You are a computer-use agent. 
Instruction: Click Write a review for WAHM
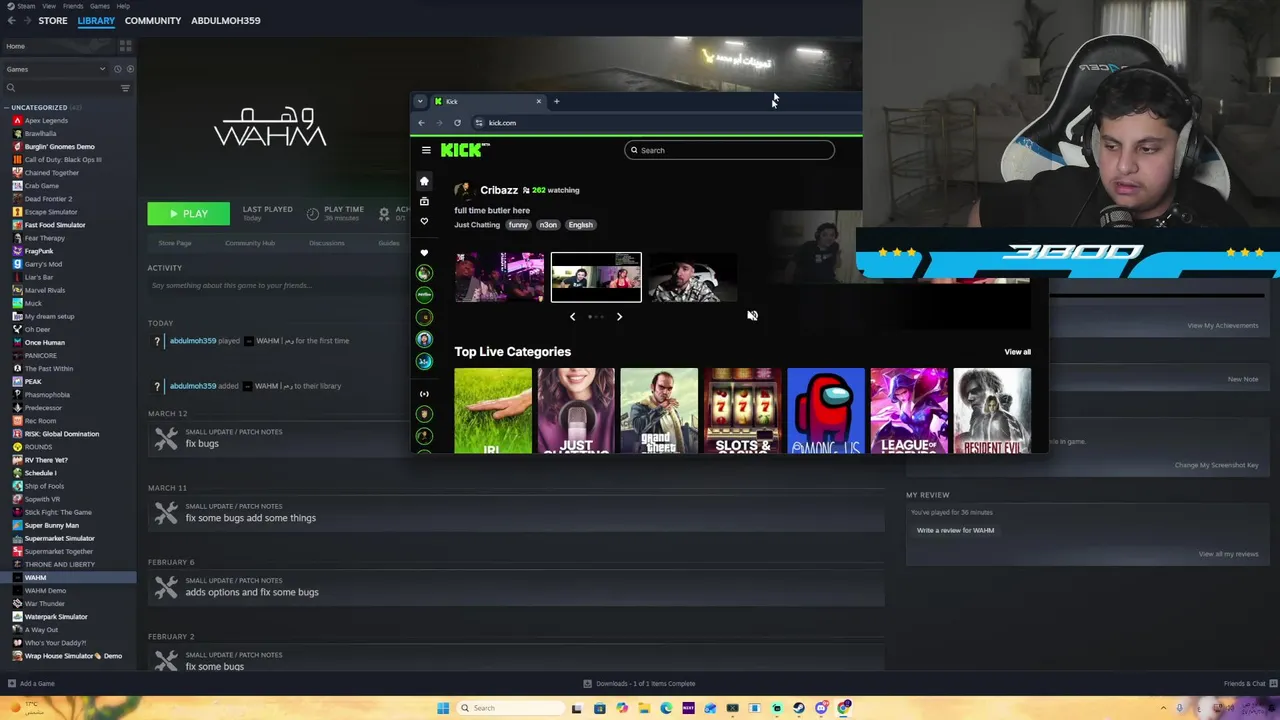pyautogui.click(x=956, y=530)
